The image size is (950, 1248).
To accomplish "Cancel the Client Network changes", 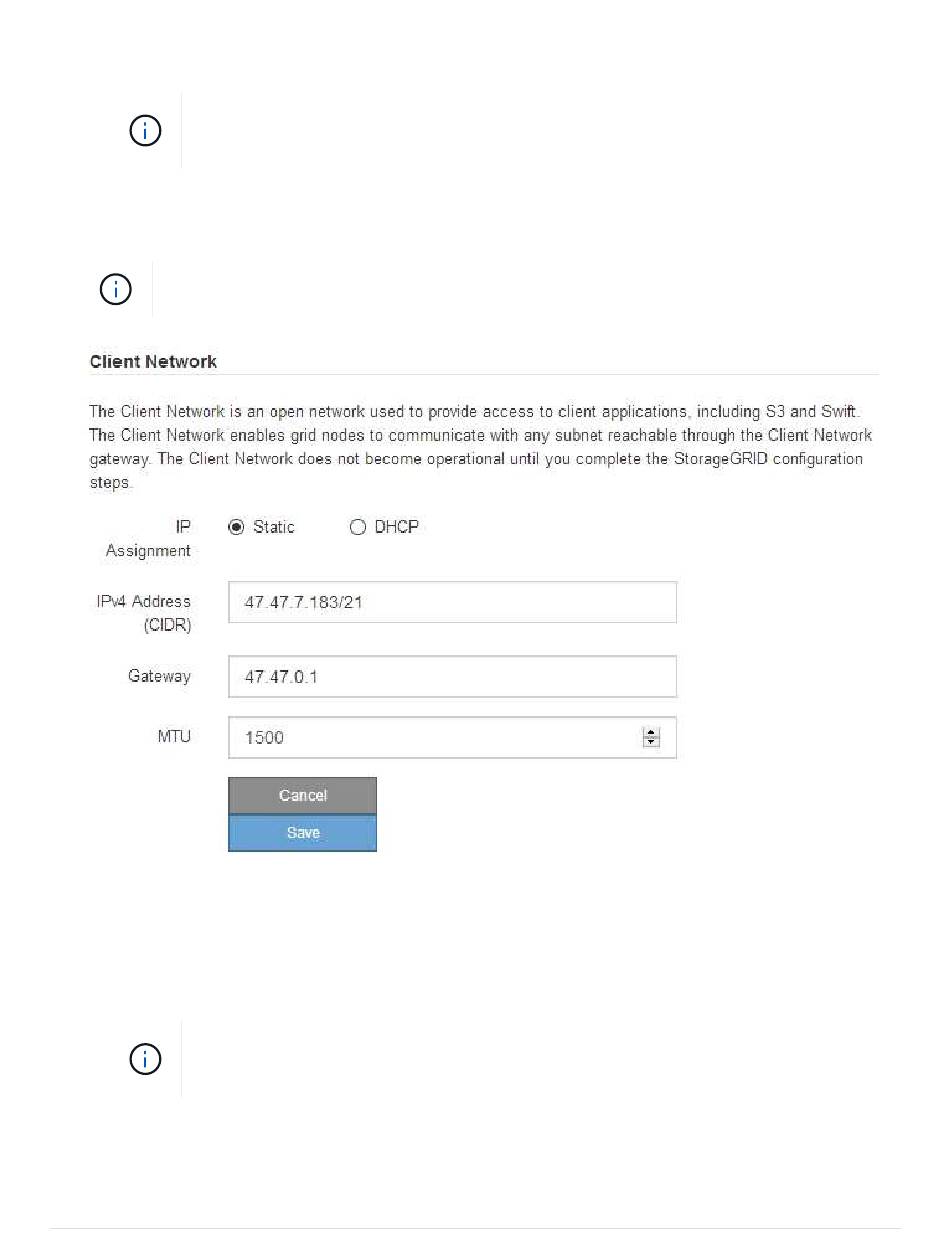I will pyautogui.click(x=303, y=796).
